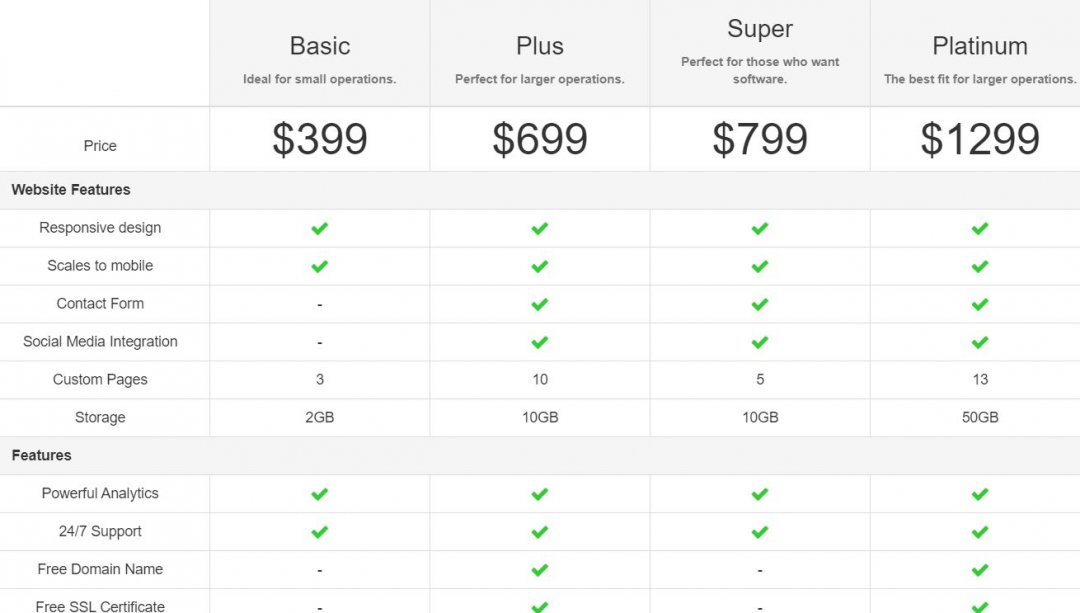Click Basic plan Powerful Analytics checkmark

pos(320,494)
